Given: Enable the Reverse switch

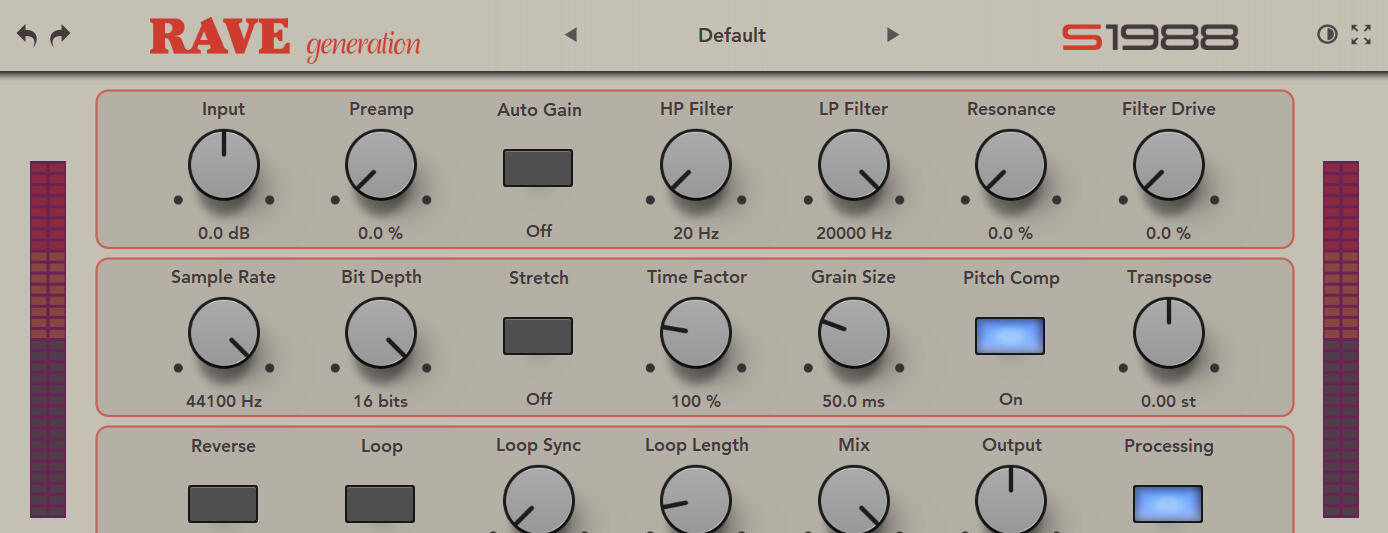Looking at the screenshot, I should tap(223, 504).
